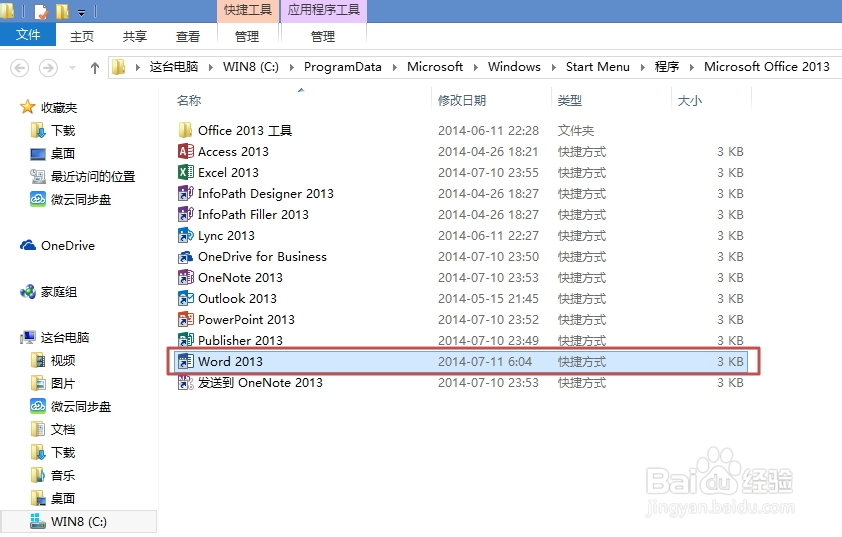Expand the chevron after Start Menu in address bar

click(x=642, y=67)
